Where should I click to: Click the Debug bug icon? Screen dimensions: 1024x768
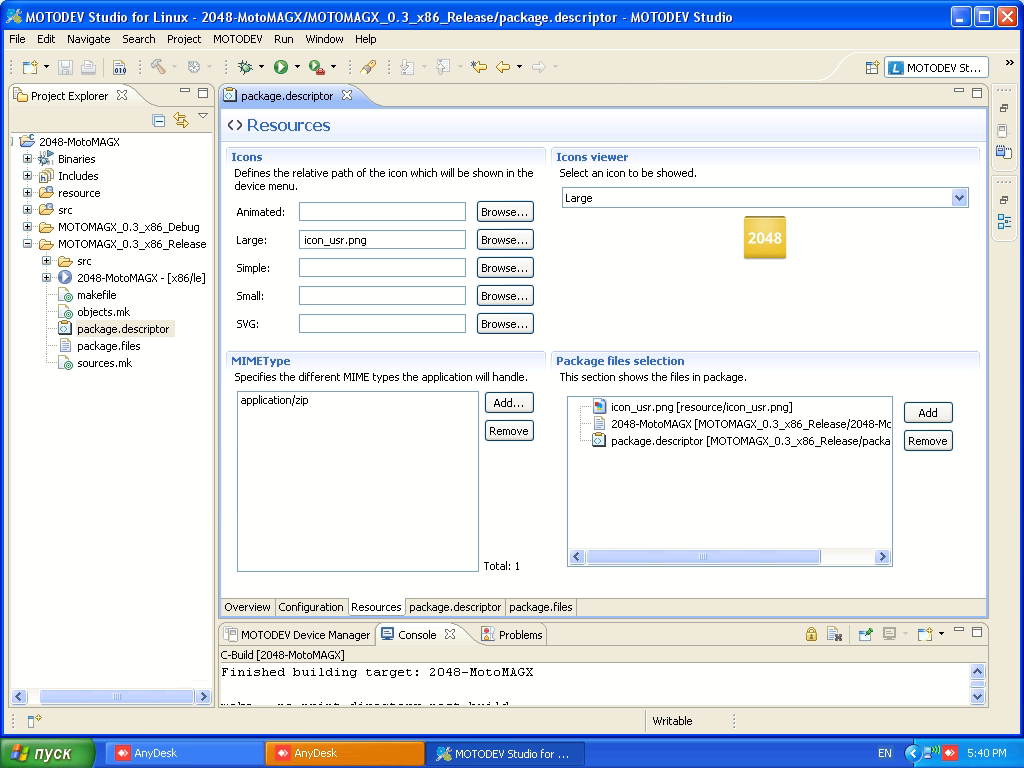(245, 67)
